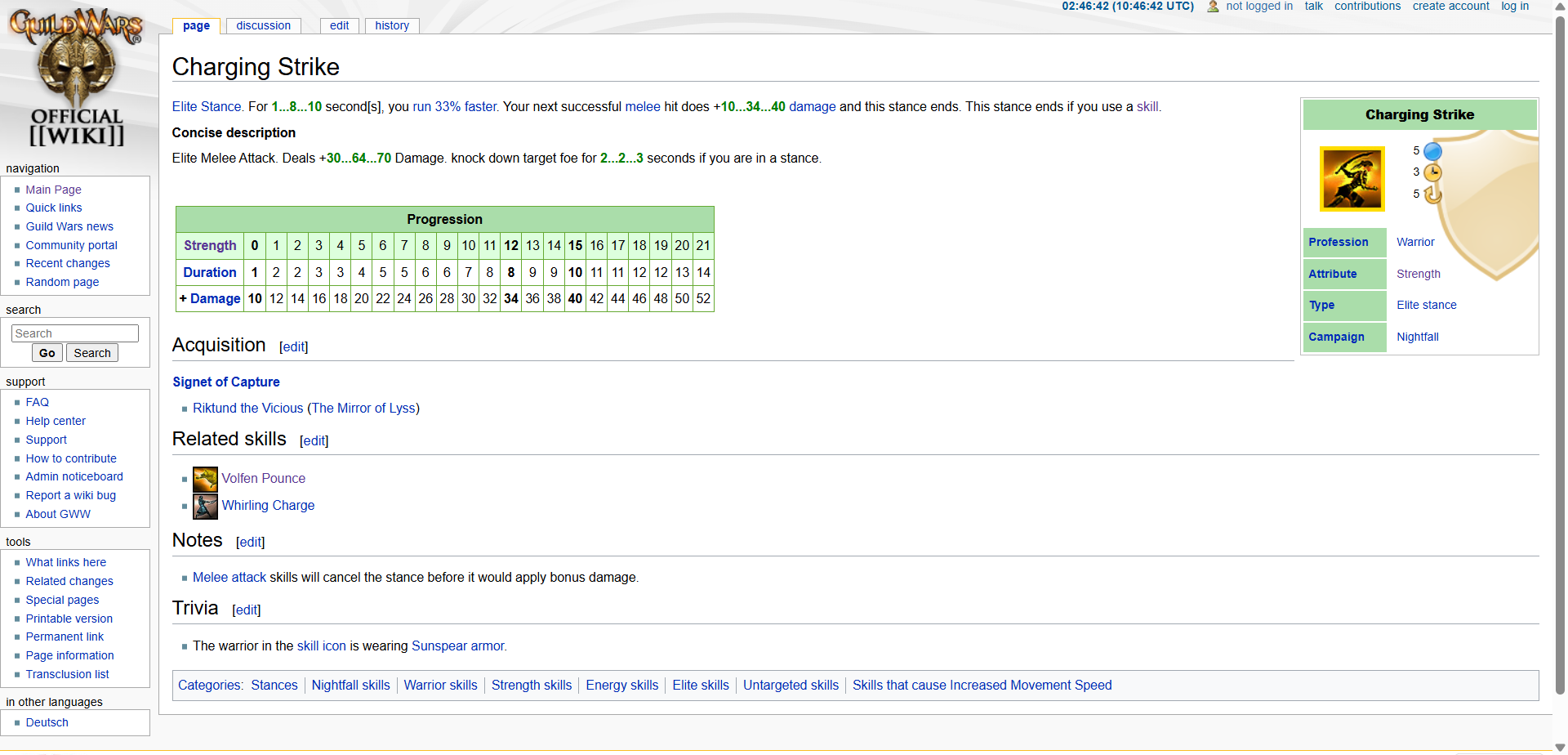Viewport: 1568px width, 755px height.
Task: Open the FAQ support link
Action: [x=37, y=402]
